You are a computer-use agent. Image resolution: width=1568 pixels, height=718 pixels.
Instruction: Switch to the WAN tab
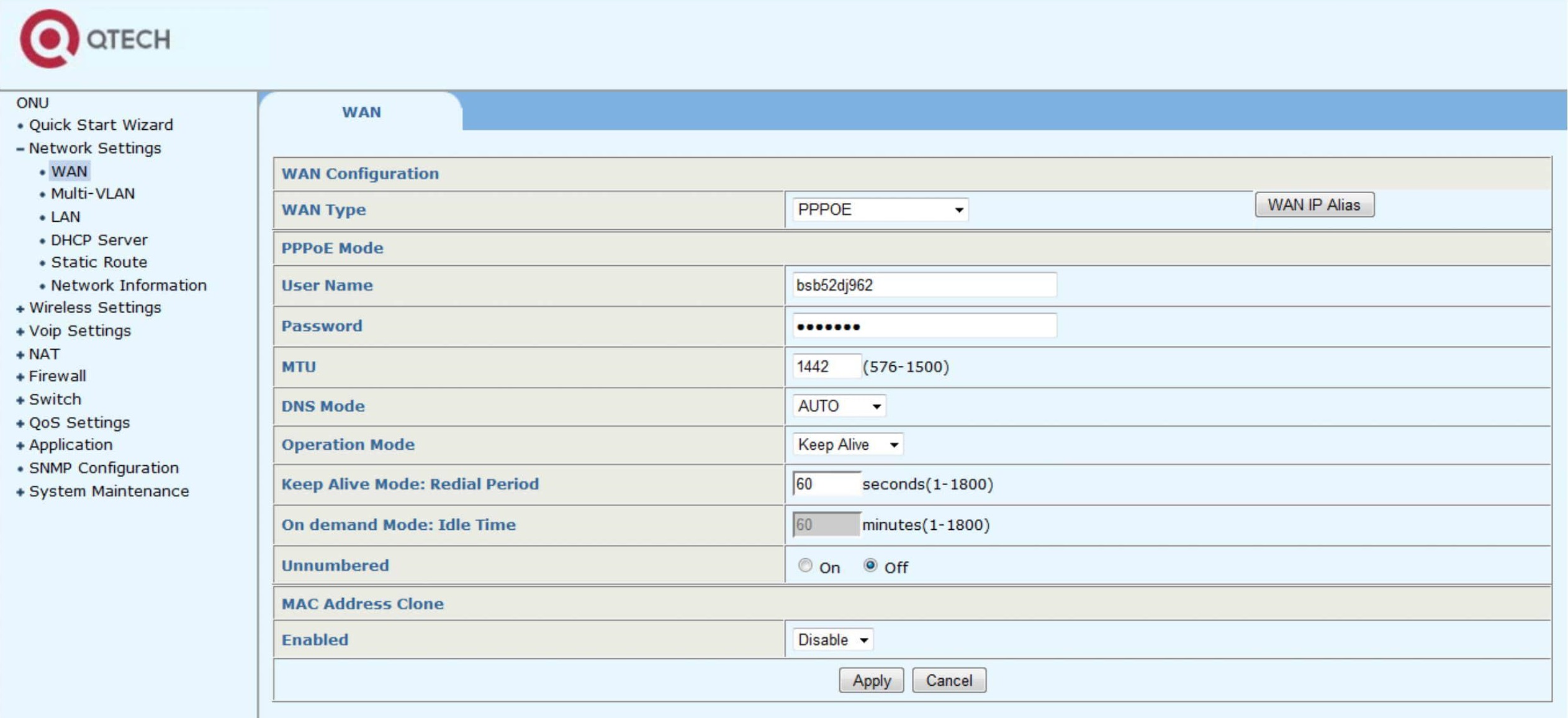361,112
